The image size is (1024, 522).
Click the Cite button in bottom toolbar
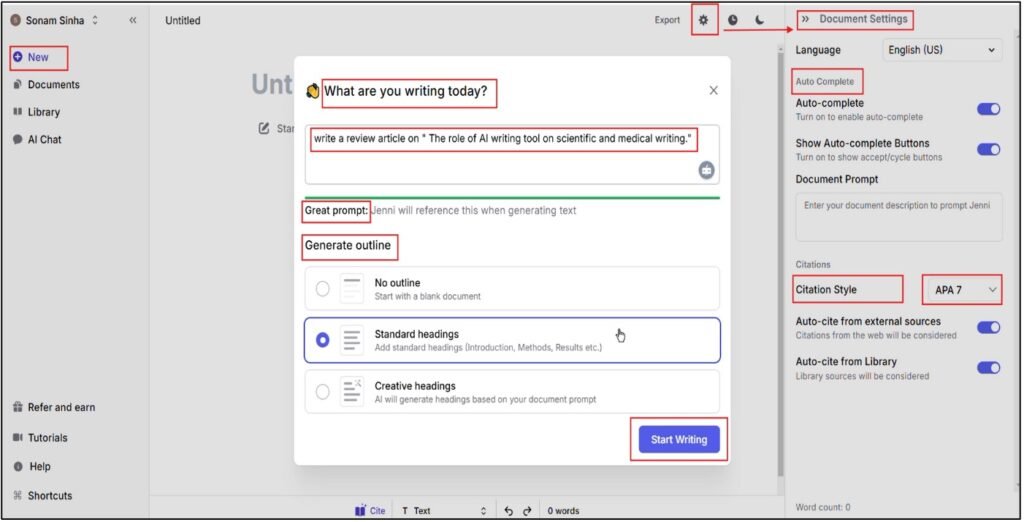(370, 510)
